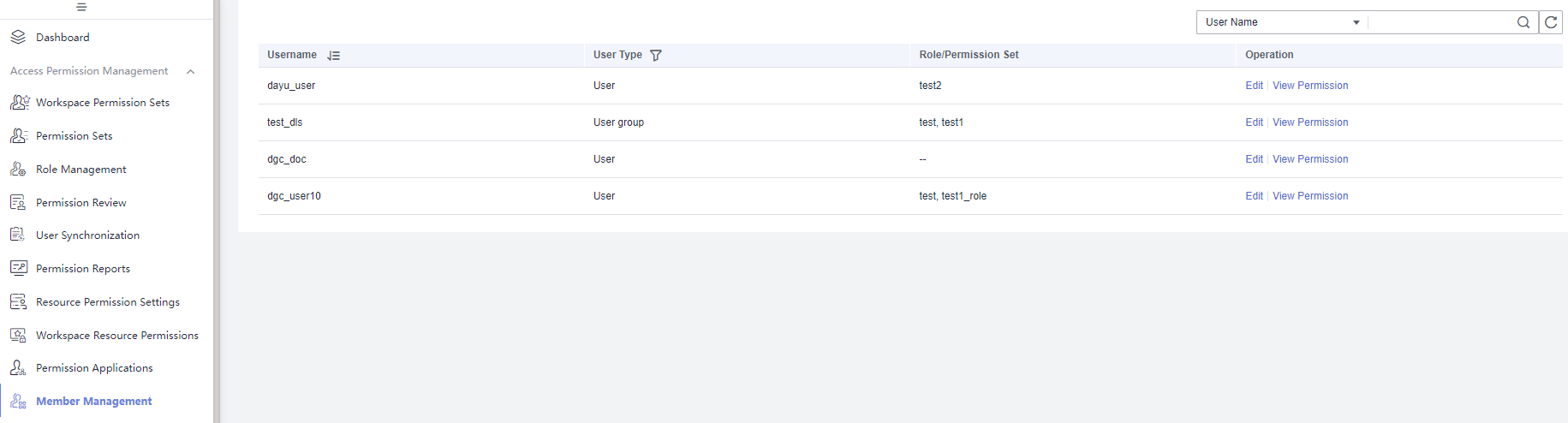The width and height of the screenshot is (1568, 423).
Task: Sort the table by Username
Action: pyautogui.click(x=334, y=55)
